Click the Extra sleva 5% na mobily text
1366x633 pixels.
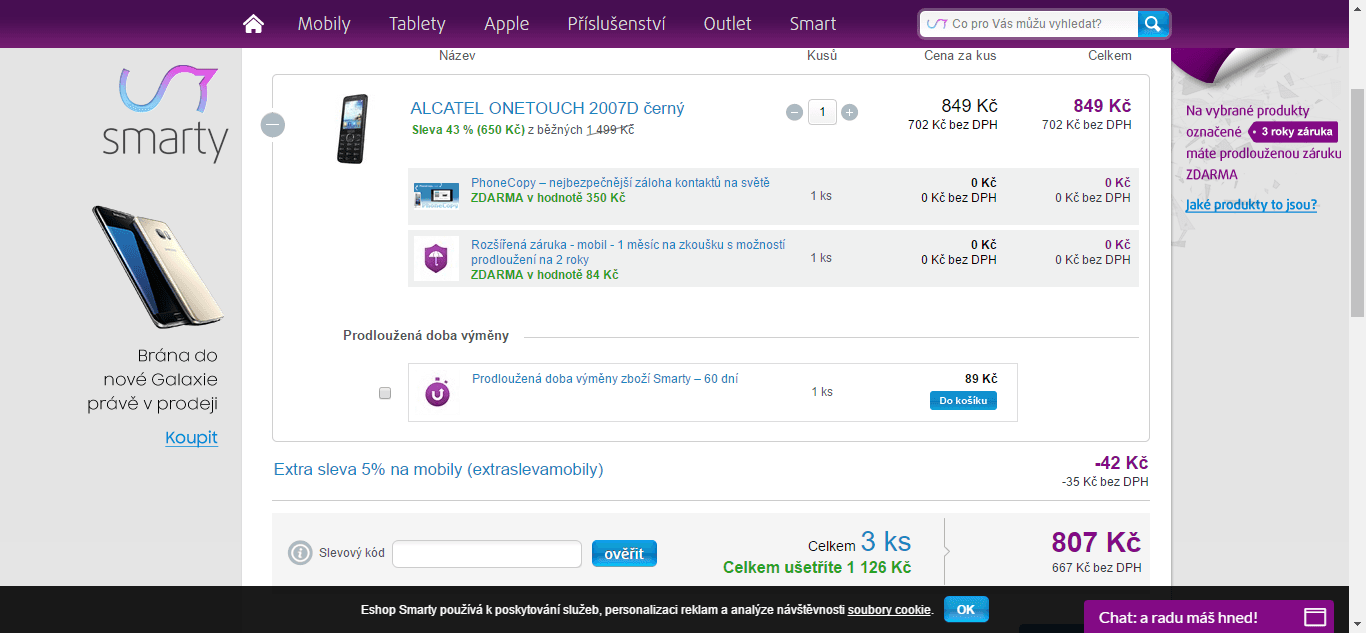click(439, 469)
